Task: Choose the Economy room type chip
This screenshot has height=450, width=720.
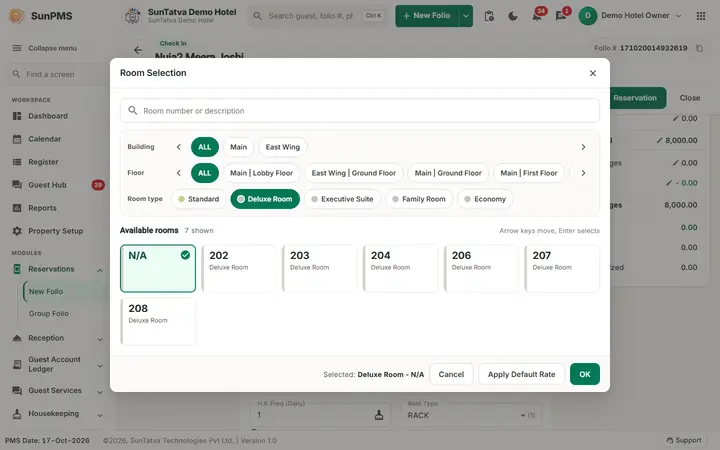Action: click(485, 199)
